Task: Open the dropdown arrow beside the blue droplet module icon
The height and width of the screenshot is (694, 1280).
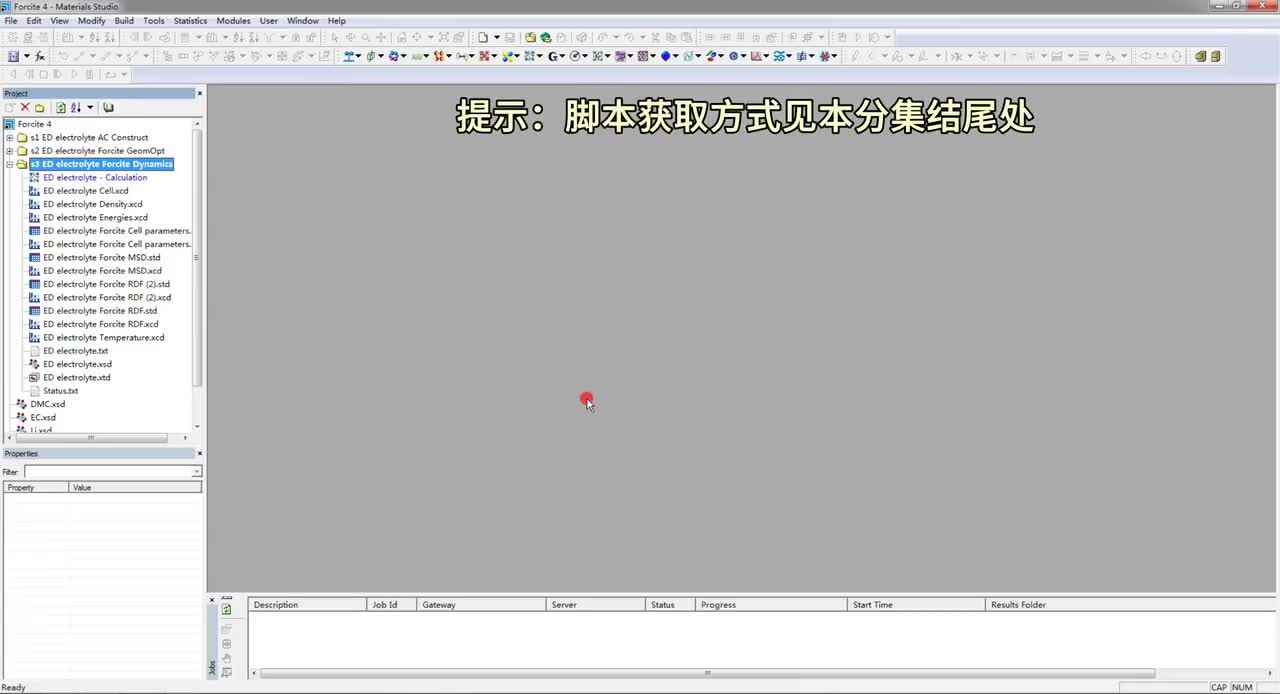Action: (x=676, y=56)
